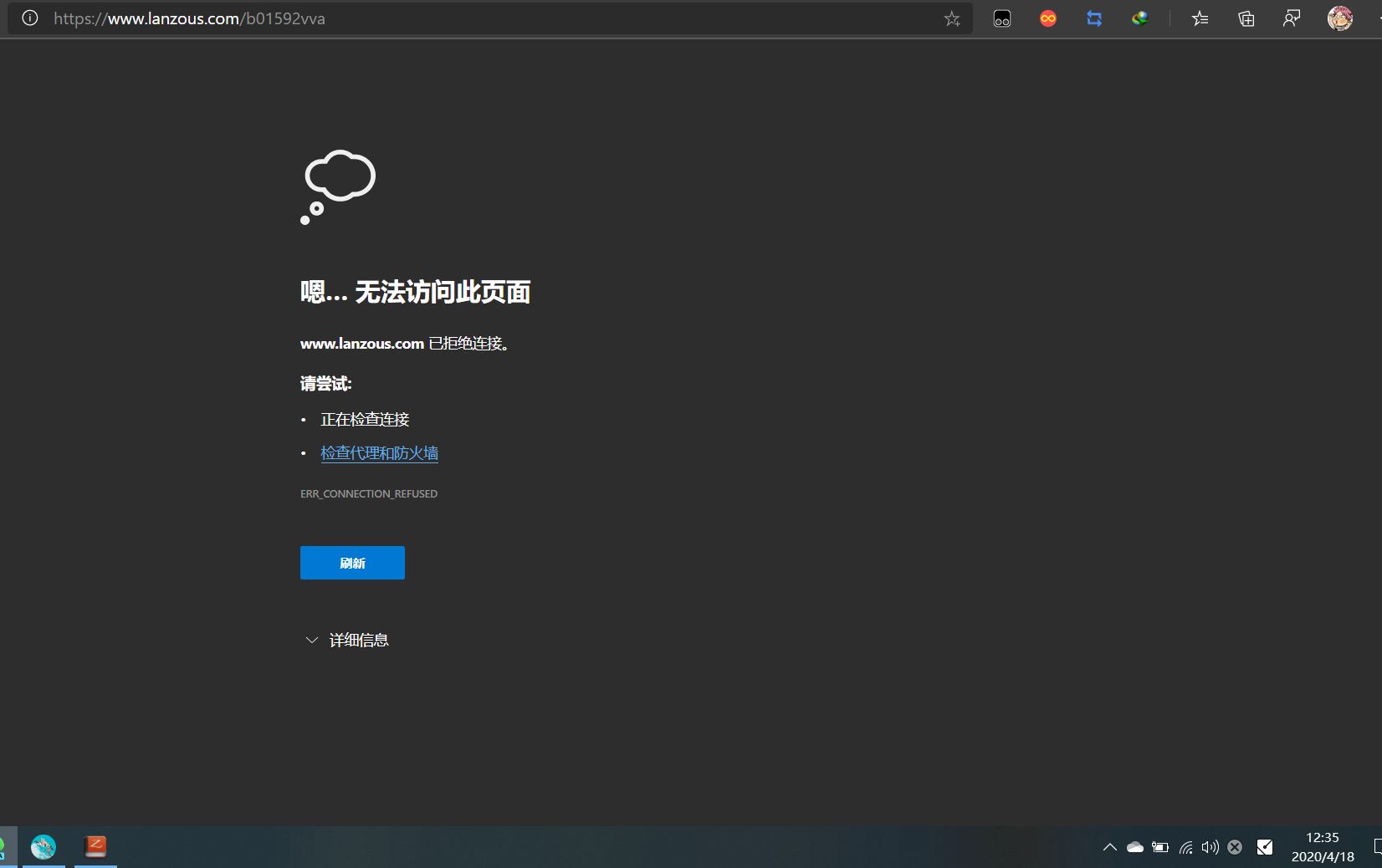
Task: Open the battery status tray icon
Action: [x=1160, y=847]
